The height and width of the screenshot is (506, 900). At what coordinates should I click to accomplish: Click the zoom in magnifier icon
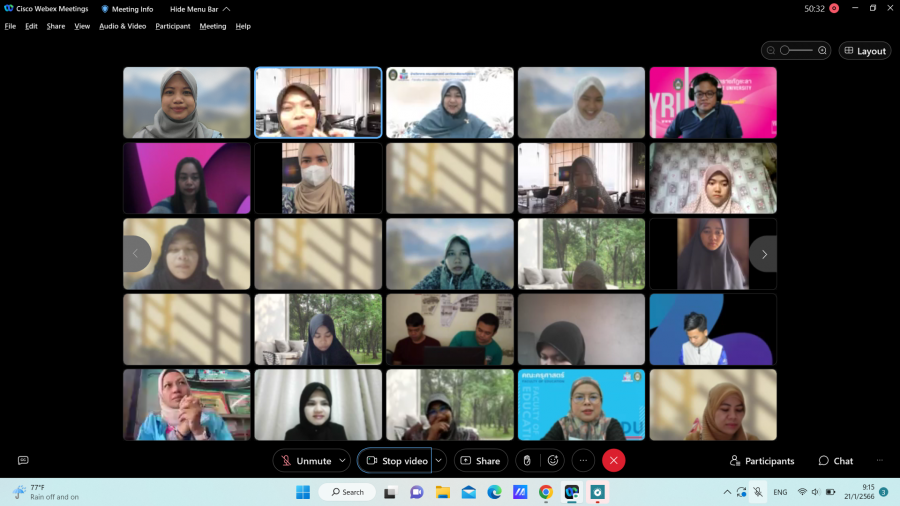click(x=823, y=51)
